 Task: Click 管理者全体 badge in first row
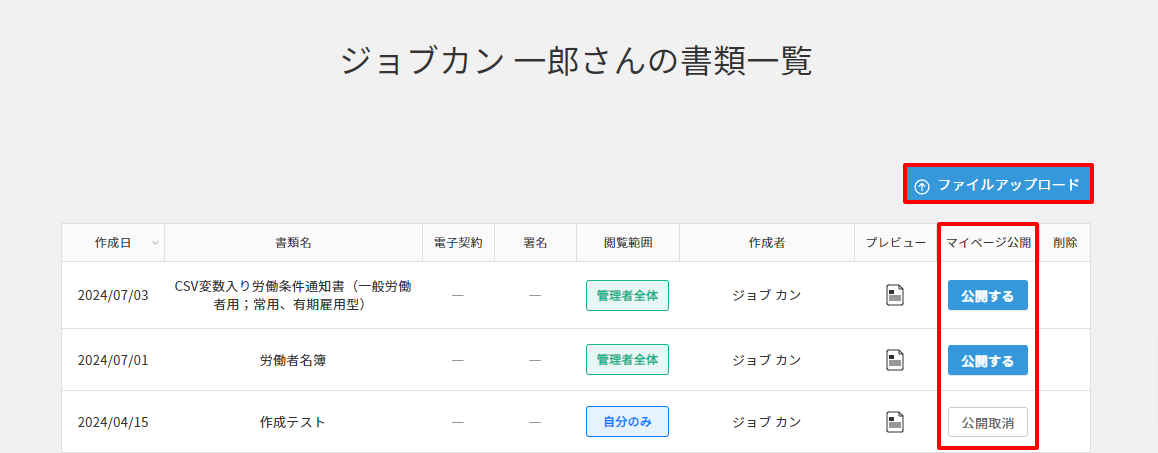tap(627, 296)
